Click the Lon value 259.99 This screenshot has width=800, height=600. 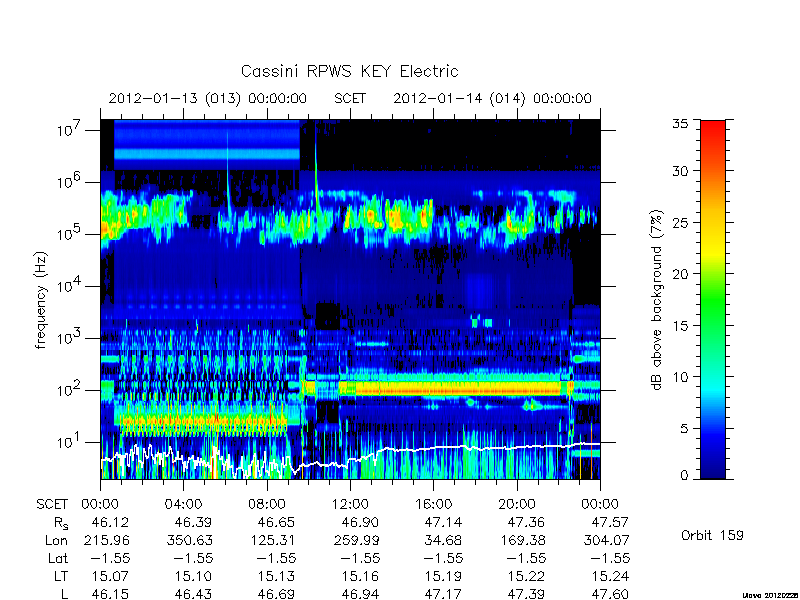point(356,540)
